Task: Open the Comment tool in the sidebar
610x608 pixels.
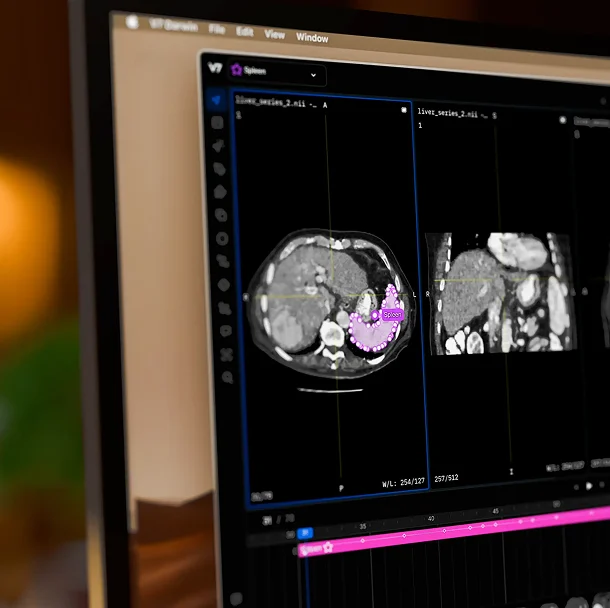Action: click(x=225, y=331)
